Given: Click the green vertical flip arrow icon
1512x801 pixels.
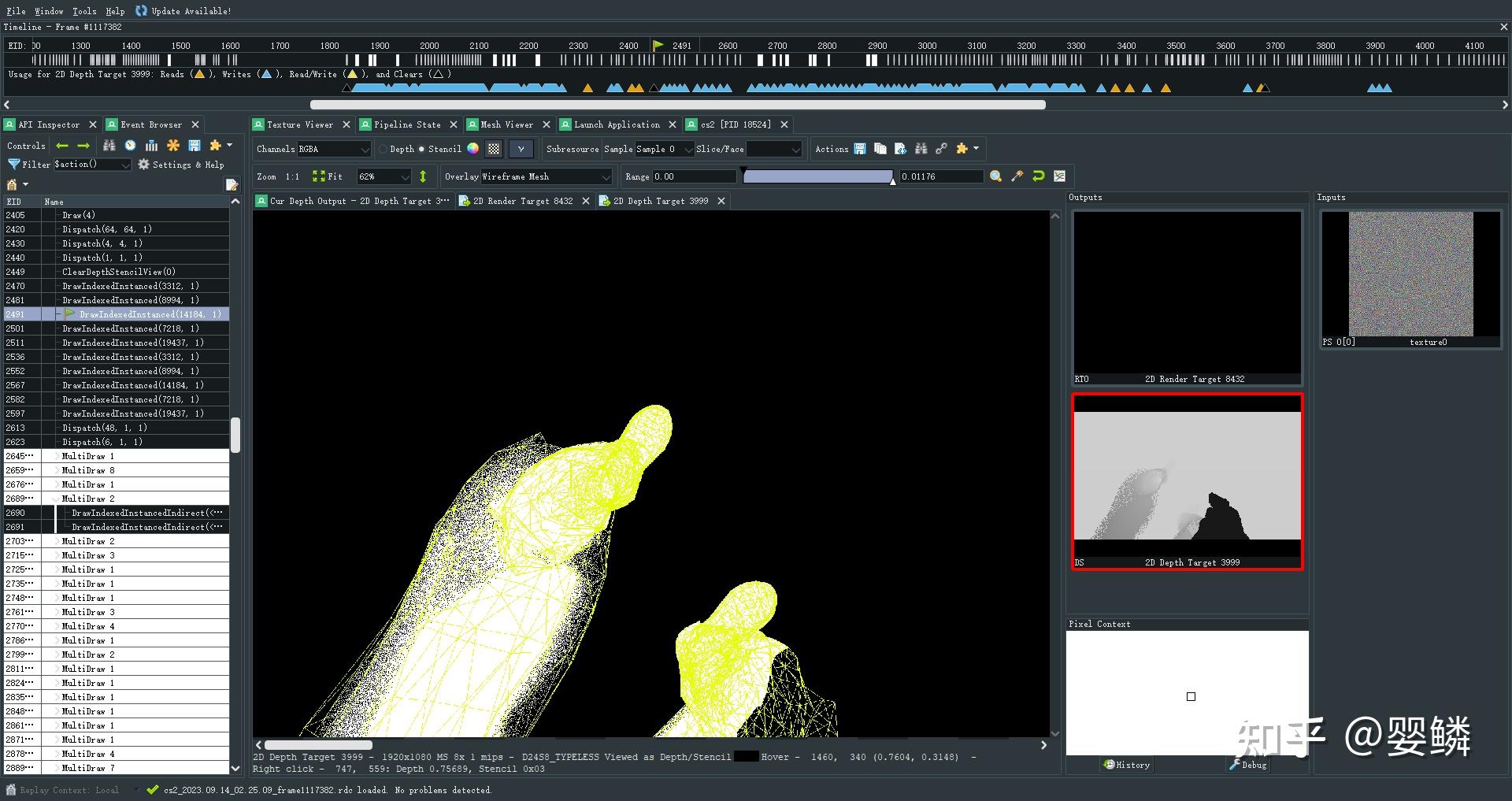Looking at the screenshot, I should 423,176.
